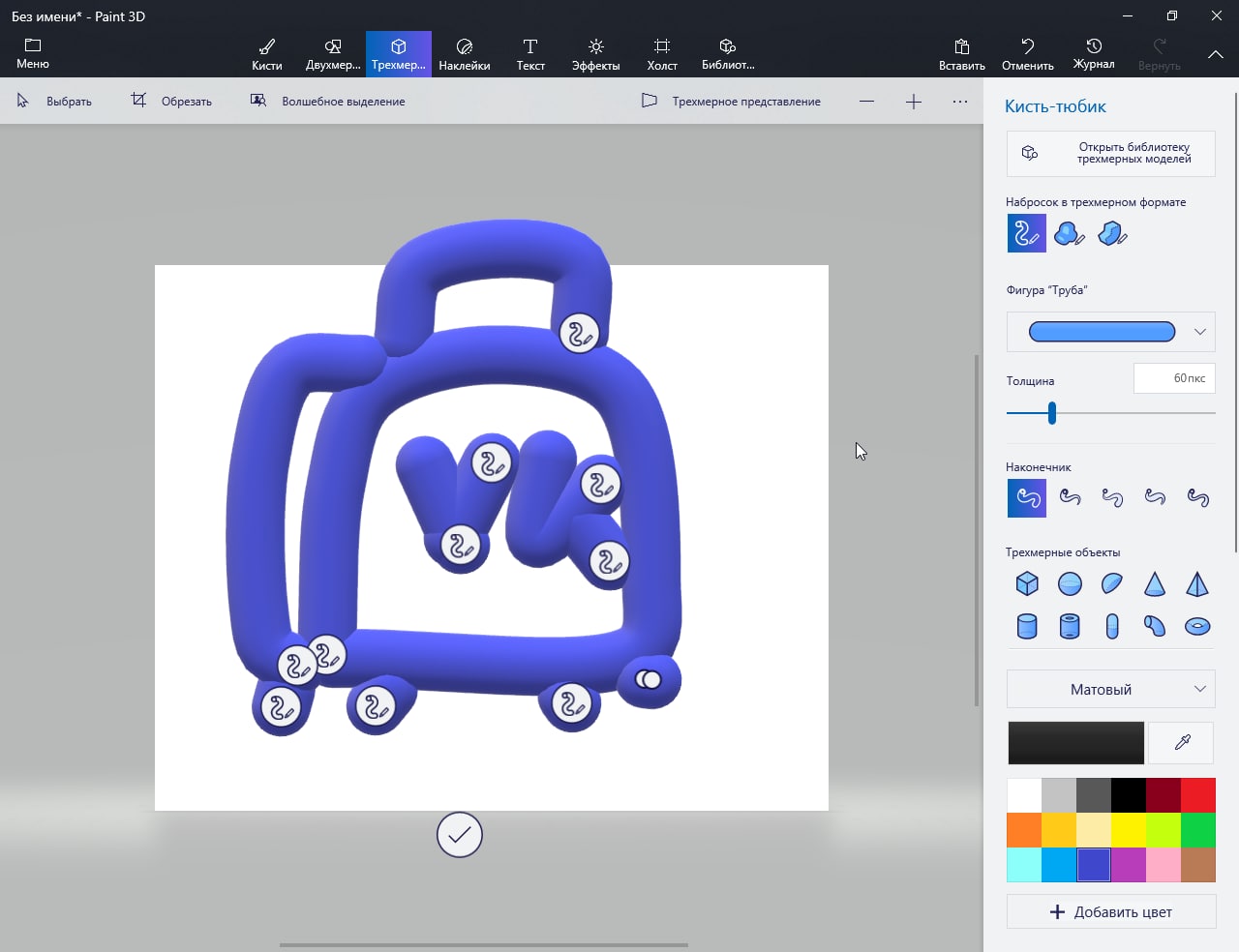
Task: Zoom out with the minus button
Action: (866, 101)
